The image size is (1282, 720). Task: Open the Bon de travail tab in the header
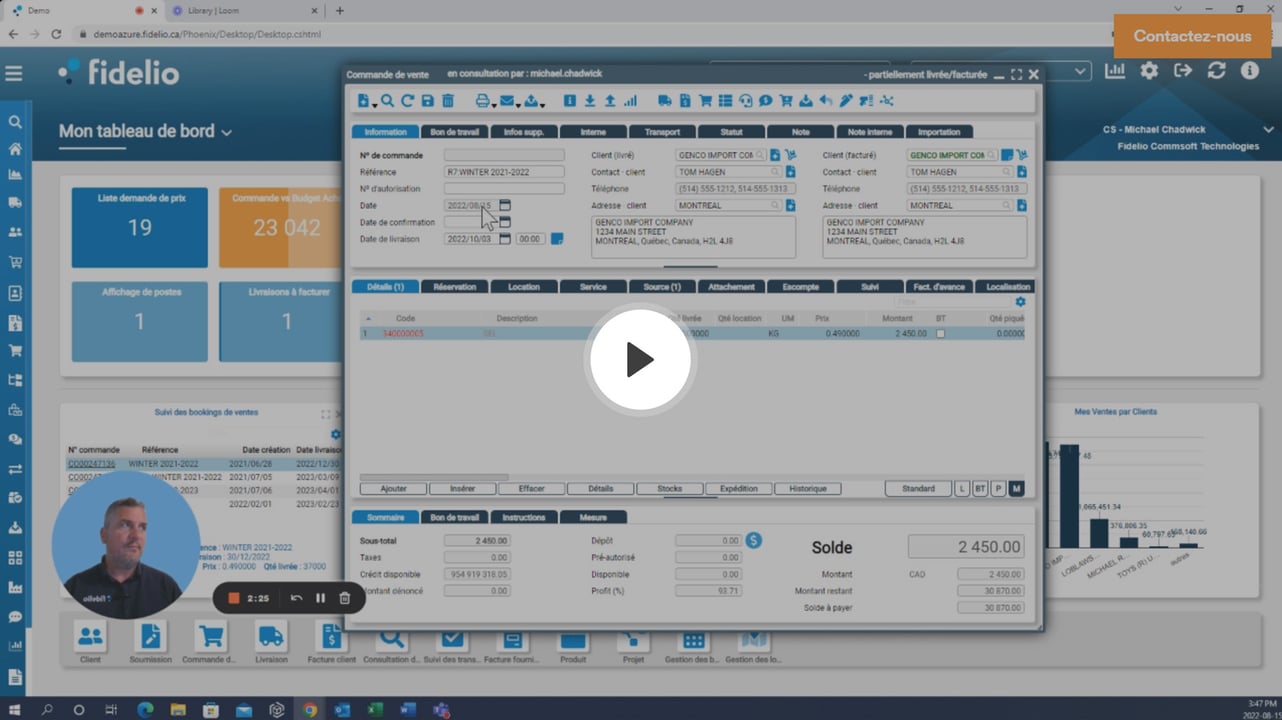point(455,132)
